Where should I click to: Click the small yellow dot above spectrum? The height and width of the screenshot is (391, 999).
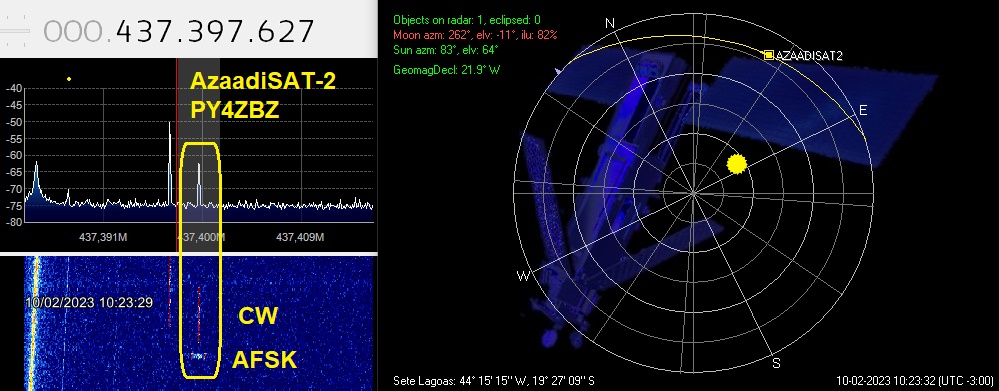pos(69,79)
